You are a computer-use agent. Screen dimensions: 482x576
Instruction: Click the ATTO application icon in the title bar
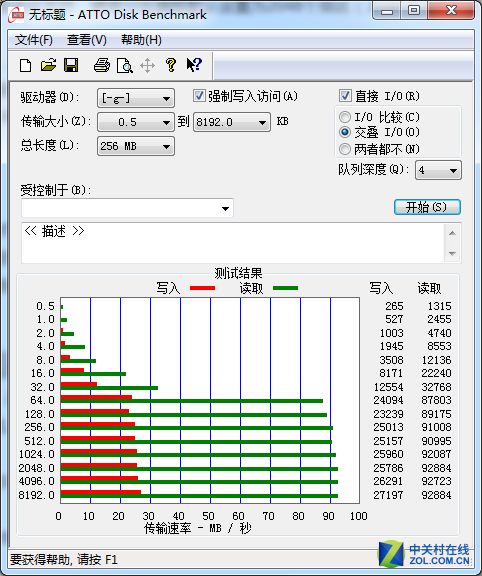coord(16,15)
